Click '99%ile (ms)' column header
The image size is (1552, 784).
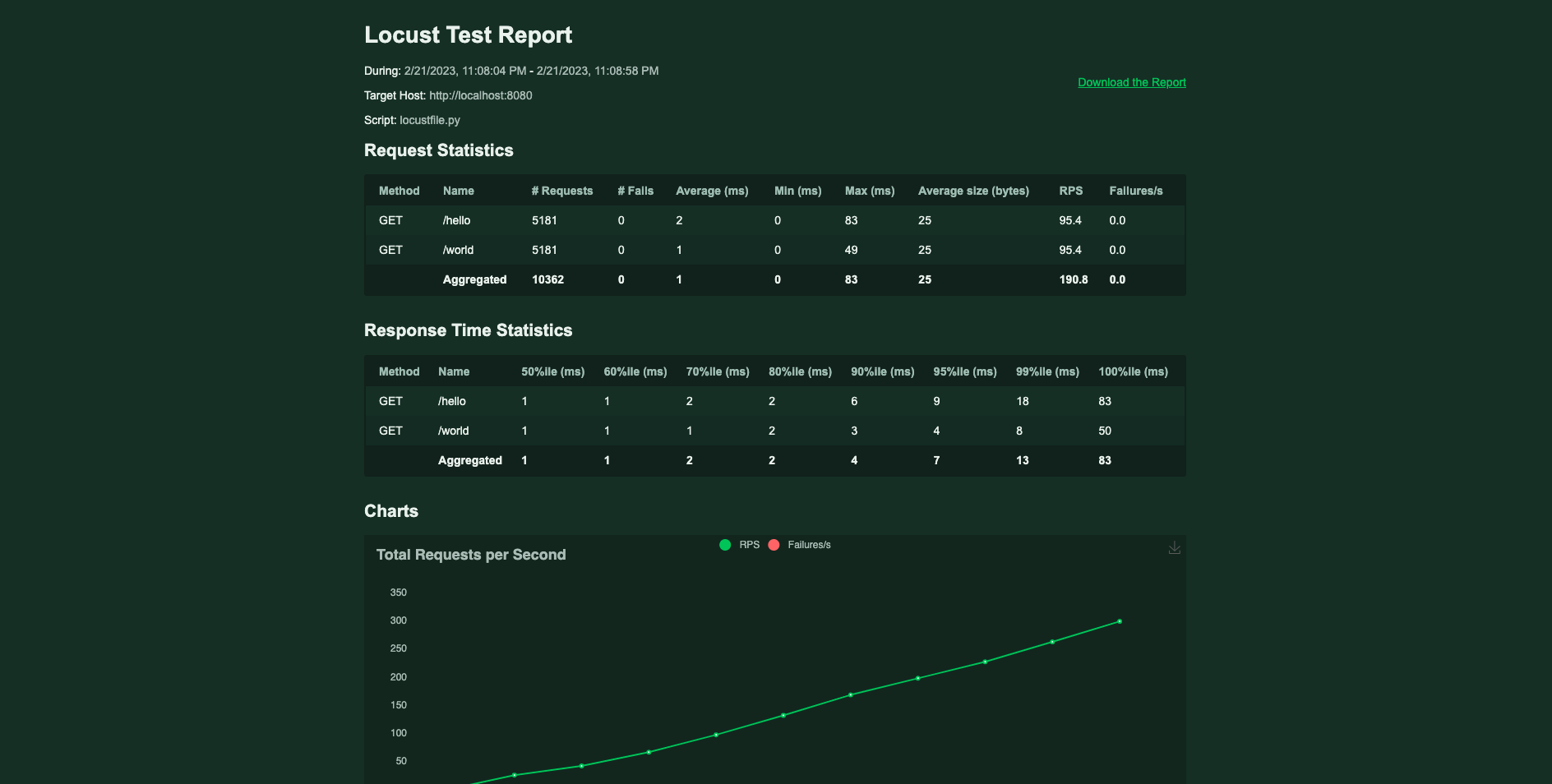(1047, 371)
